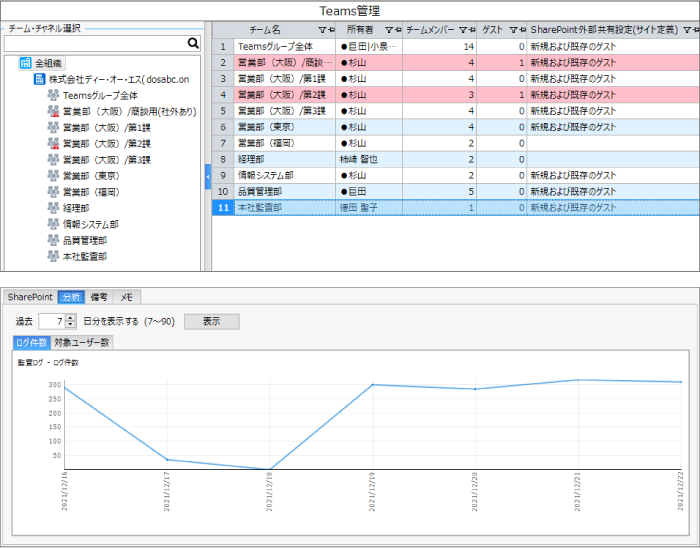
Task: Click the 2021/12/21 data point on chart
Action: coord(578,380)
